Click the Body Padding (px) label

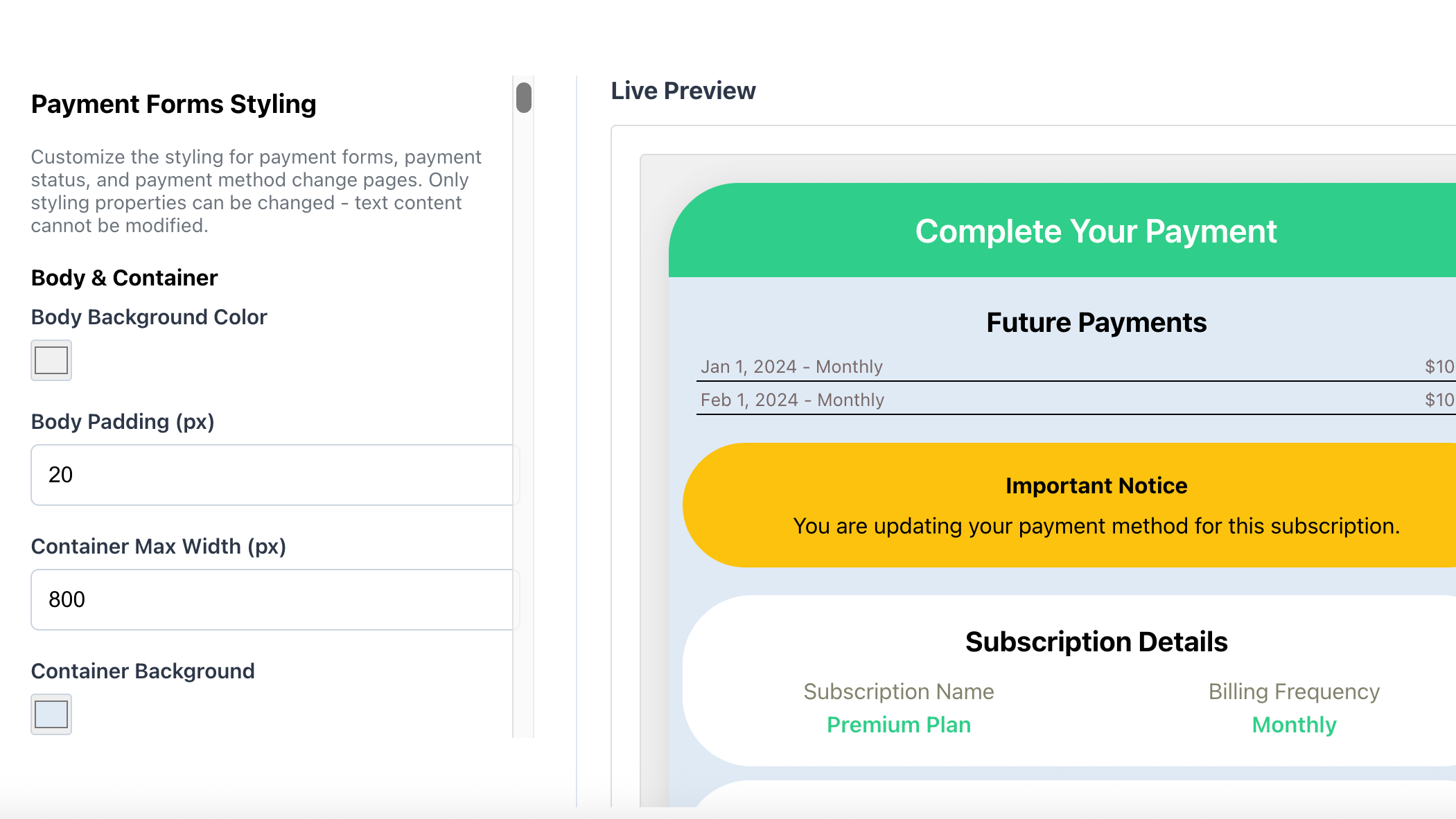(x=123, y=421)
